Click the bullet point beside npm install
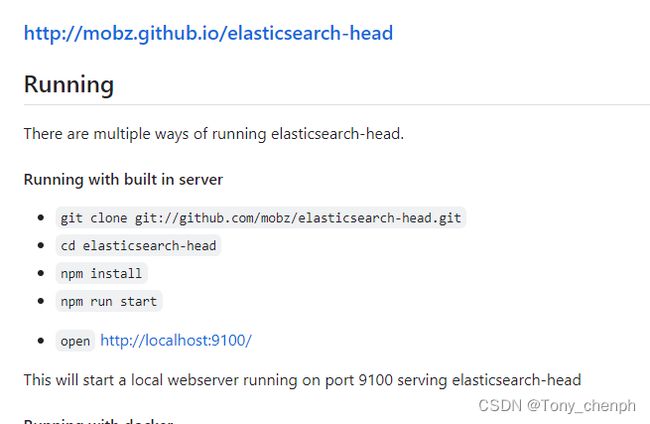 point(41,273)
